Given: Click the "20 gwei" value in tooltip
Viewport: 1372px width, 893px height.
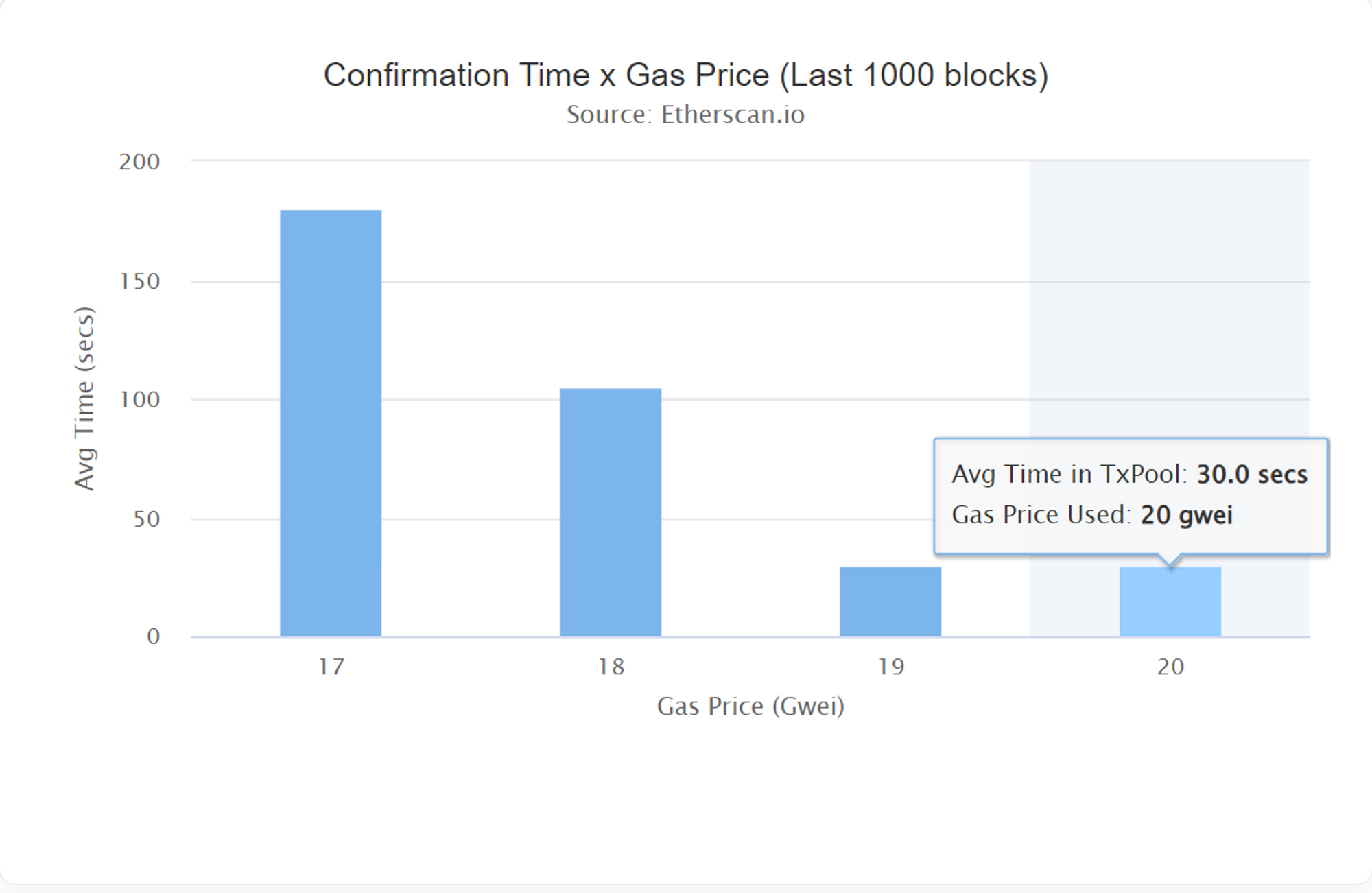Looking at the screenshot, I should coord(1186,515).
